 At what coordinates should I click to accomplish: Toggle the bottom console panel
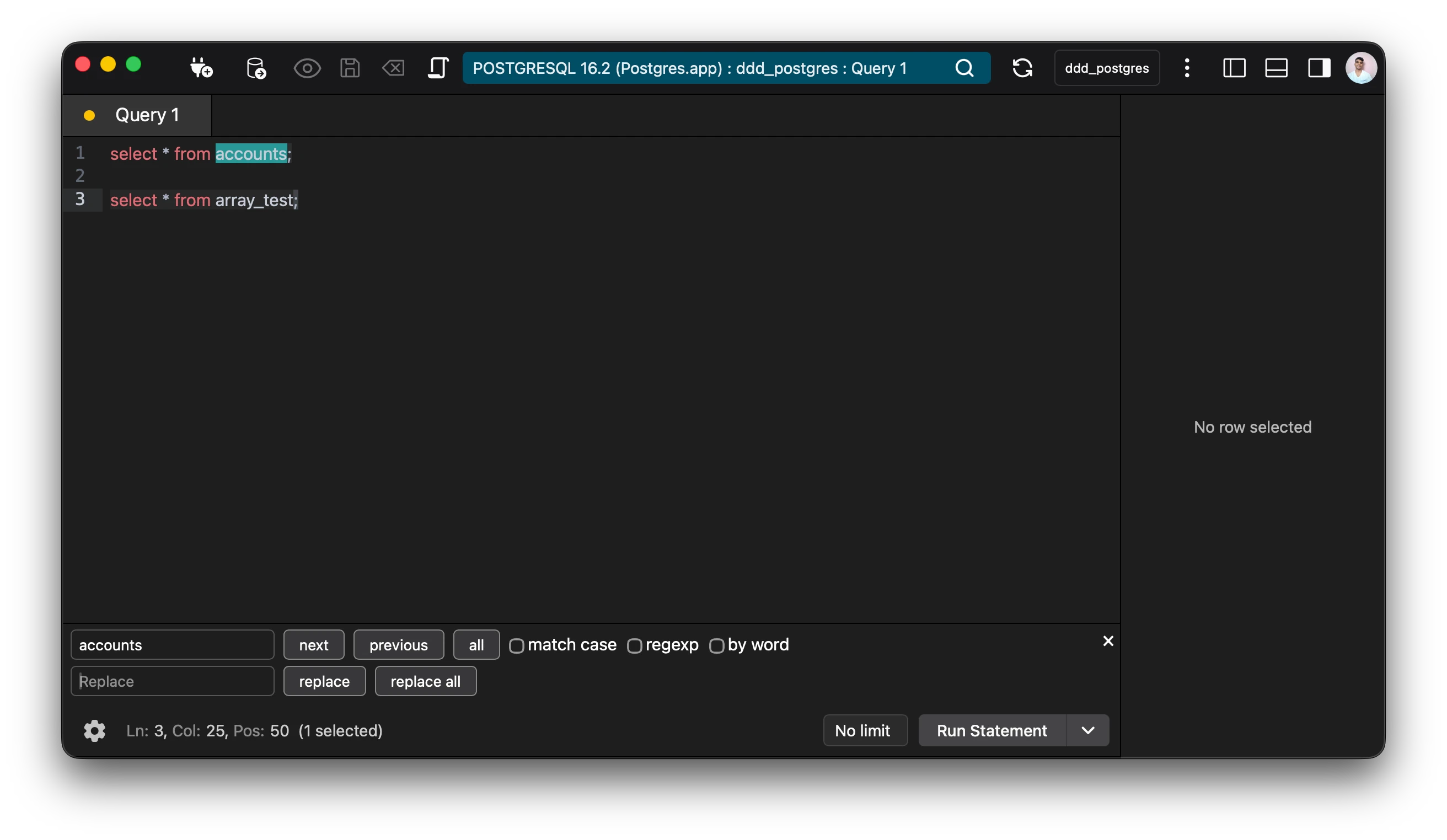[x=1276, y=68]
